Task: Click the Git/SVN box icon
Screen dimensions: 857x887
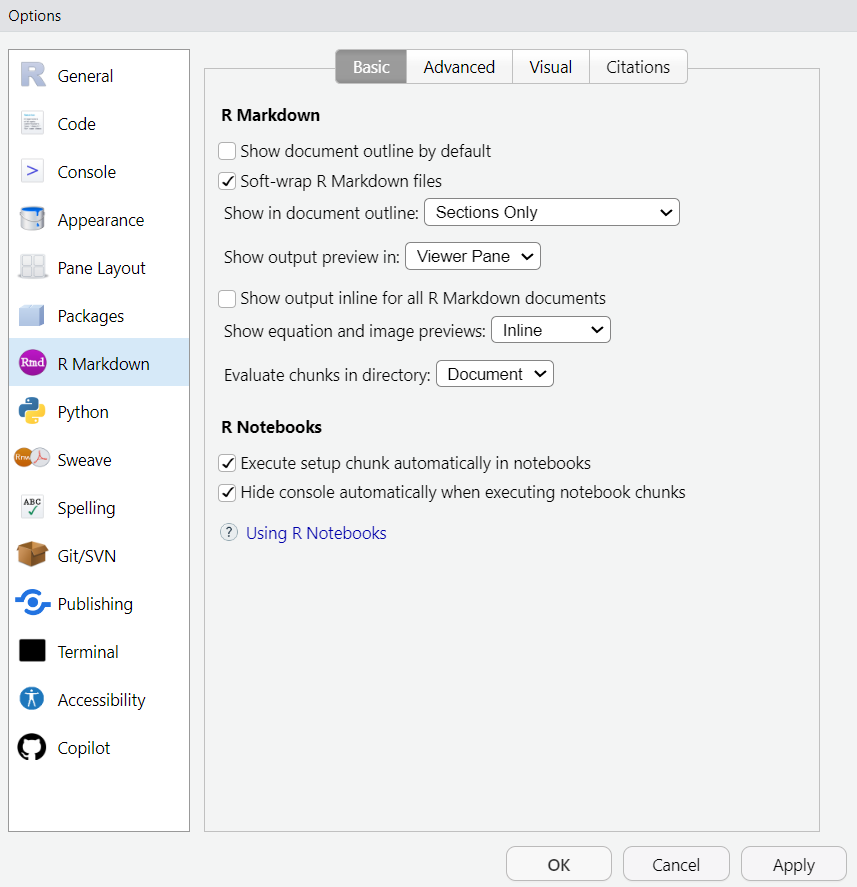Action: coord(33,556)
